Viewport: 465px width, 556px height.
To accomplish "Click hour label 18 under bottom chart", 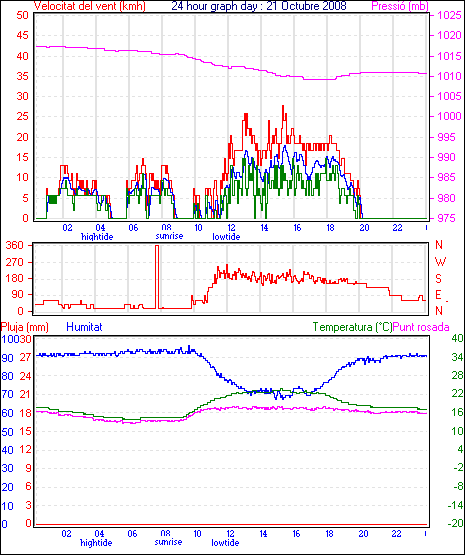I will coord(329,534).
